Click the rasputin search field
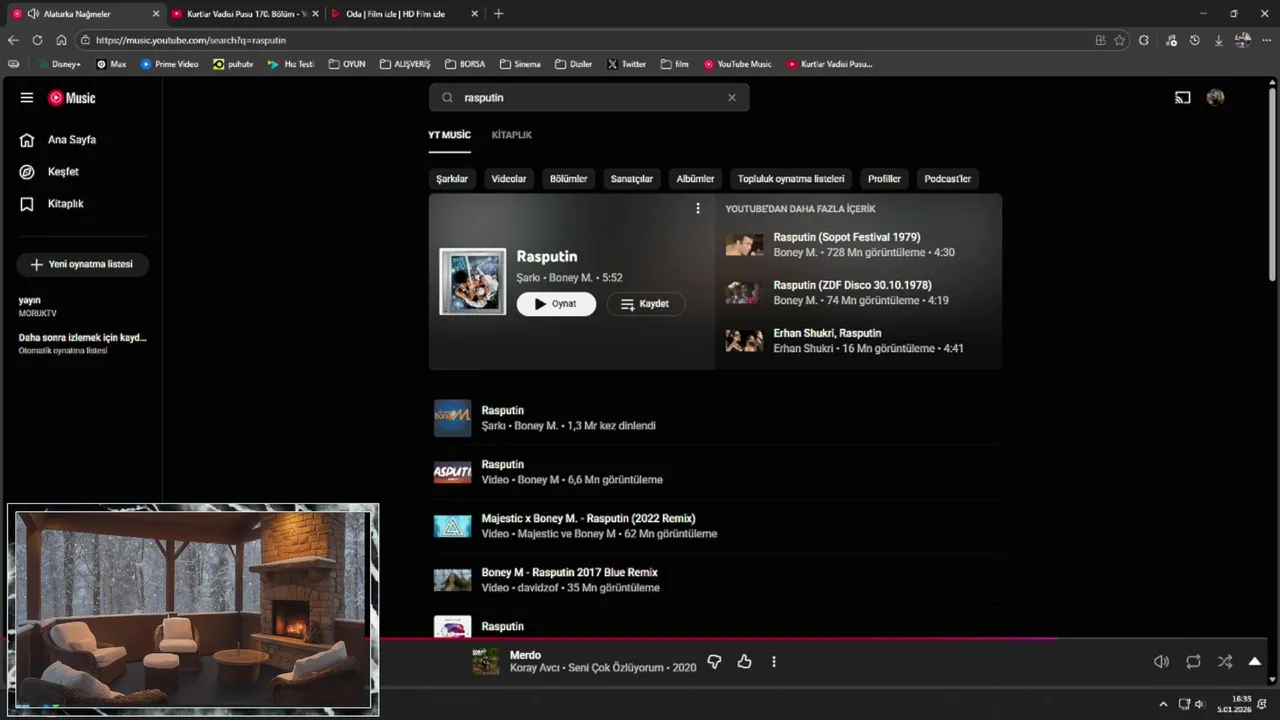The image size is (1280, 720). pos(589,98)
